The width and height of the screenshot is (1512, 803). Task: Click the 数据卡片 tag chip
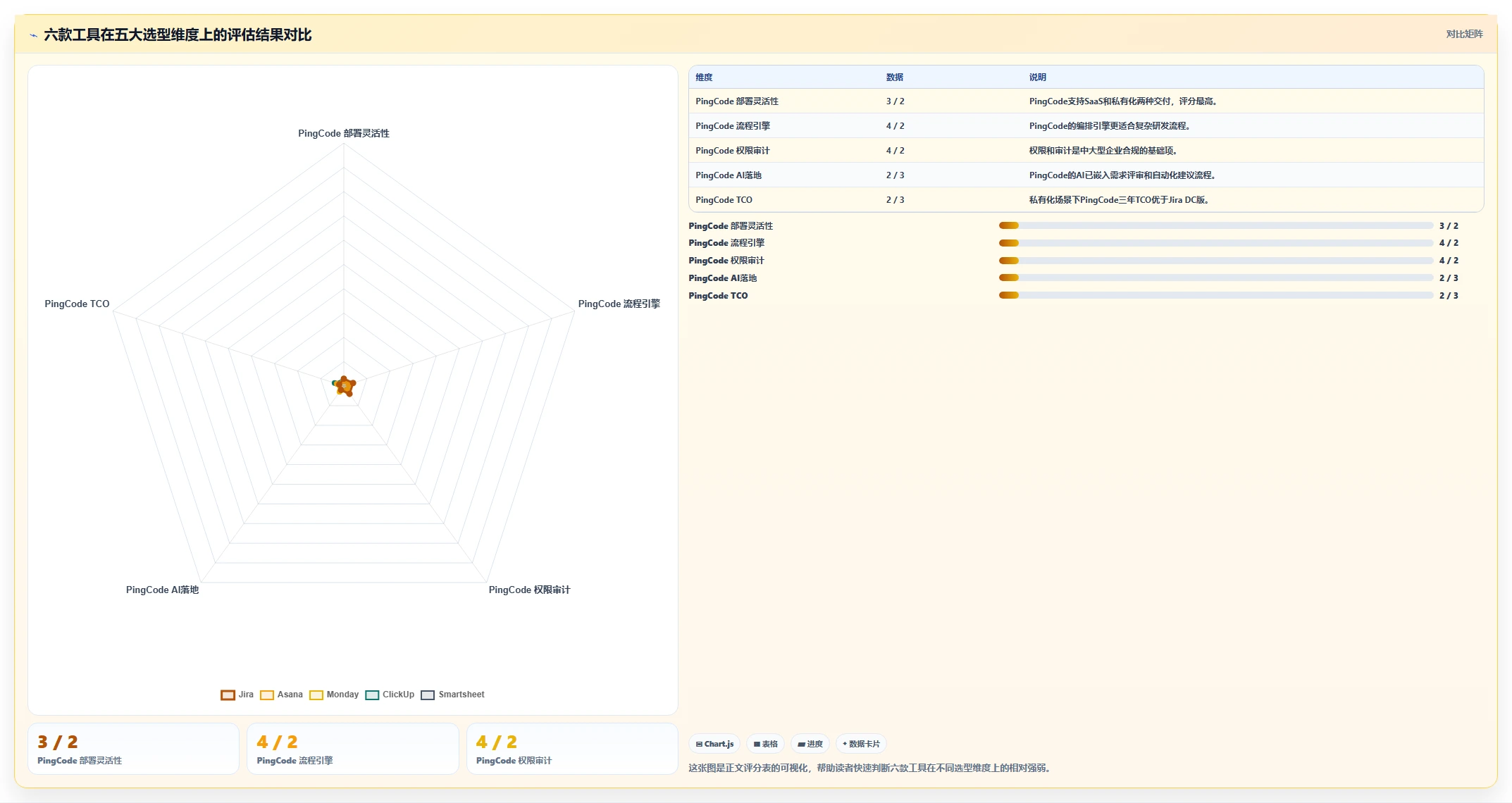861,744
